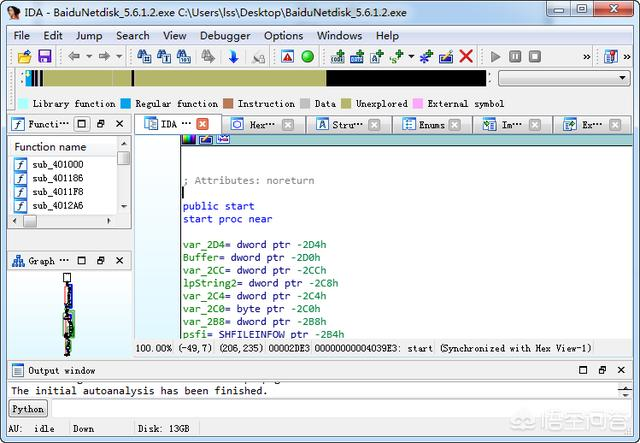
Task: Open the forward-arrow history dropdown
Action: click(x=119, y=56)
